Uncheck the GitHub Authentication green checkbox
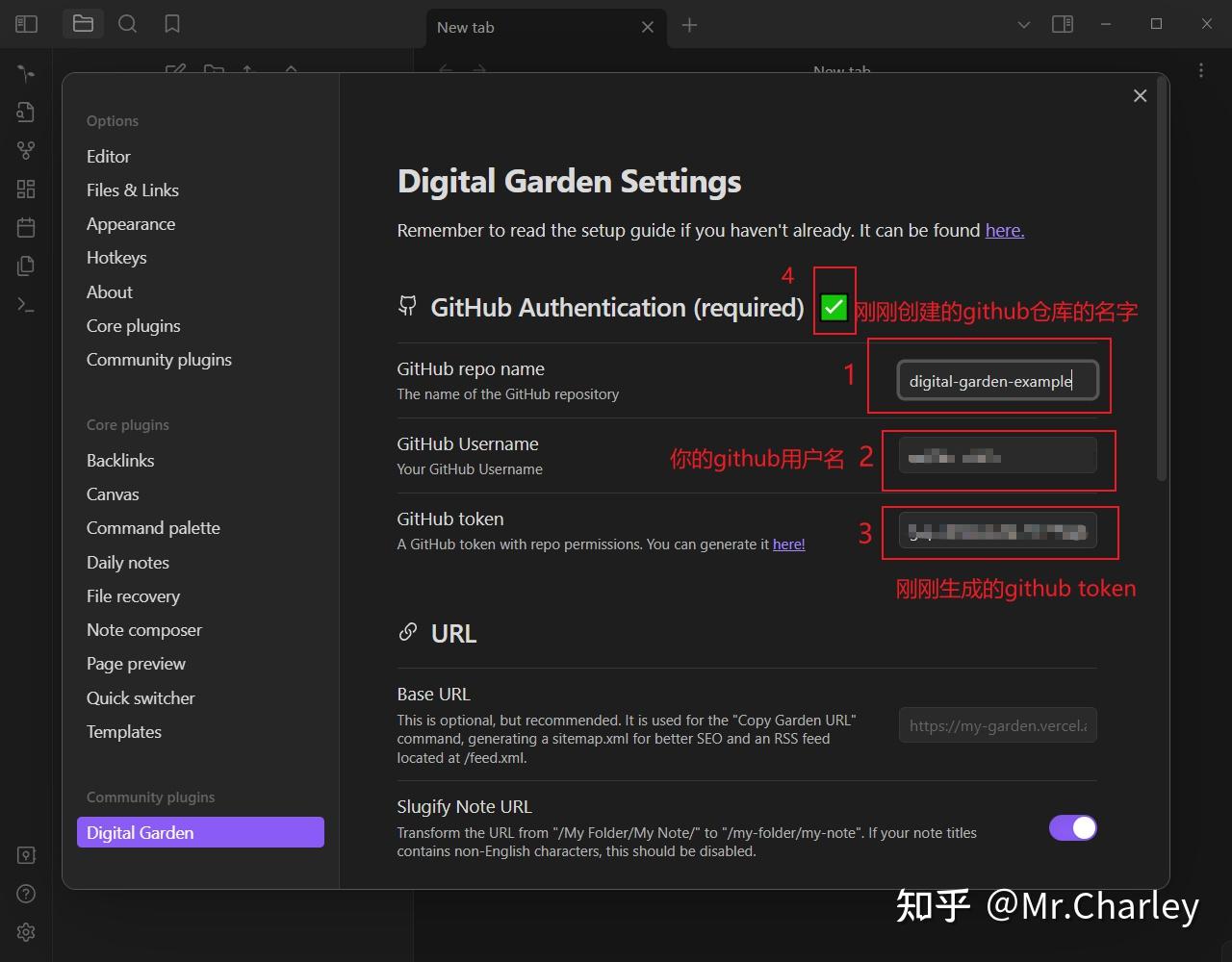Viewport: 1232px width, 962px height. (834, 307)
